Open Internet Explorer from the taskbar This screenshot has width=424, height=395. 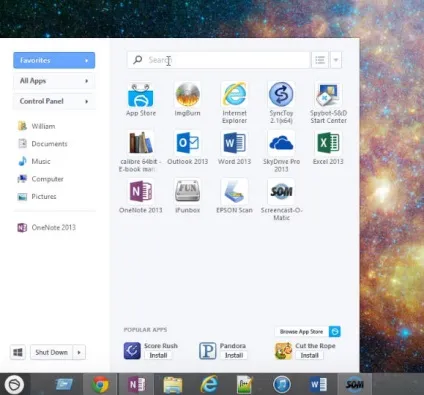[209, 385]
